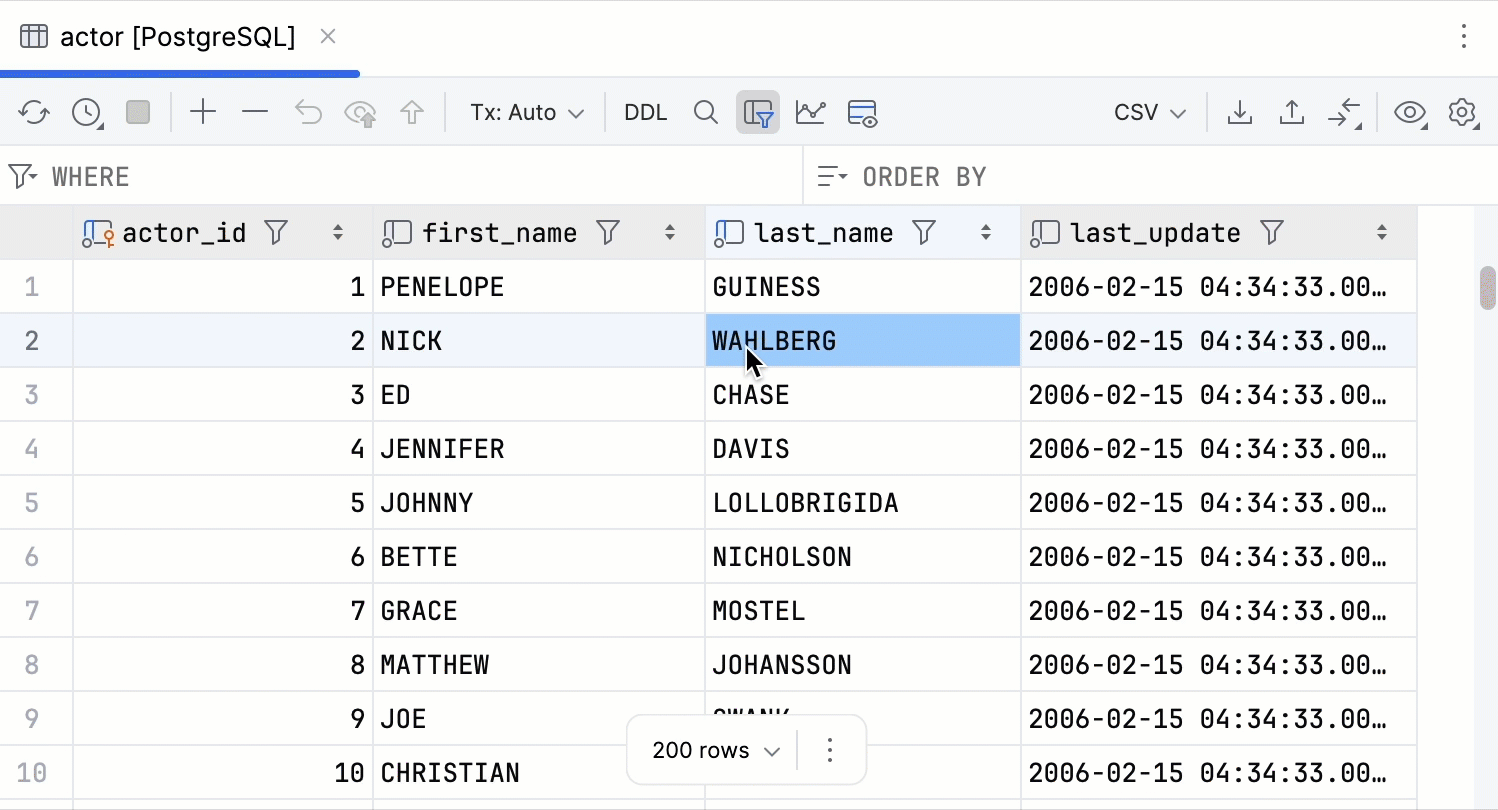Submit pending changes with the up-arrow icon
The image size is (1498, 810).
411,112
